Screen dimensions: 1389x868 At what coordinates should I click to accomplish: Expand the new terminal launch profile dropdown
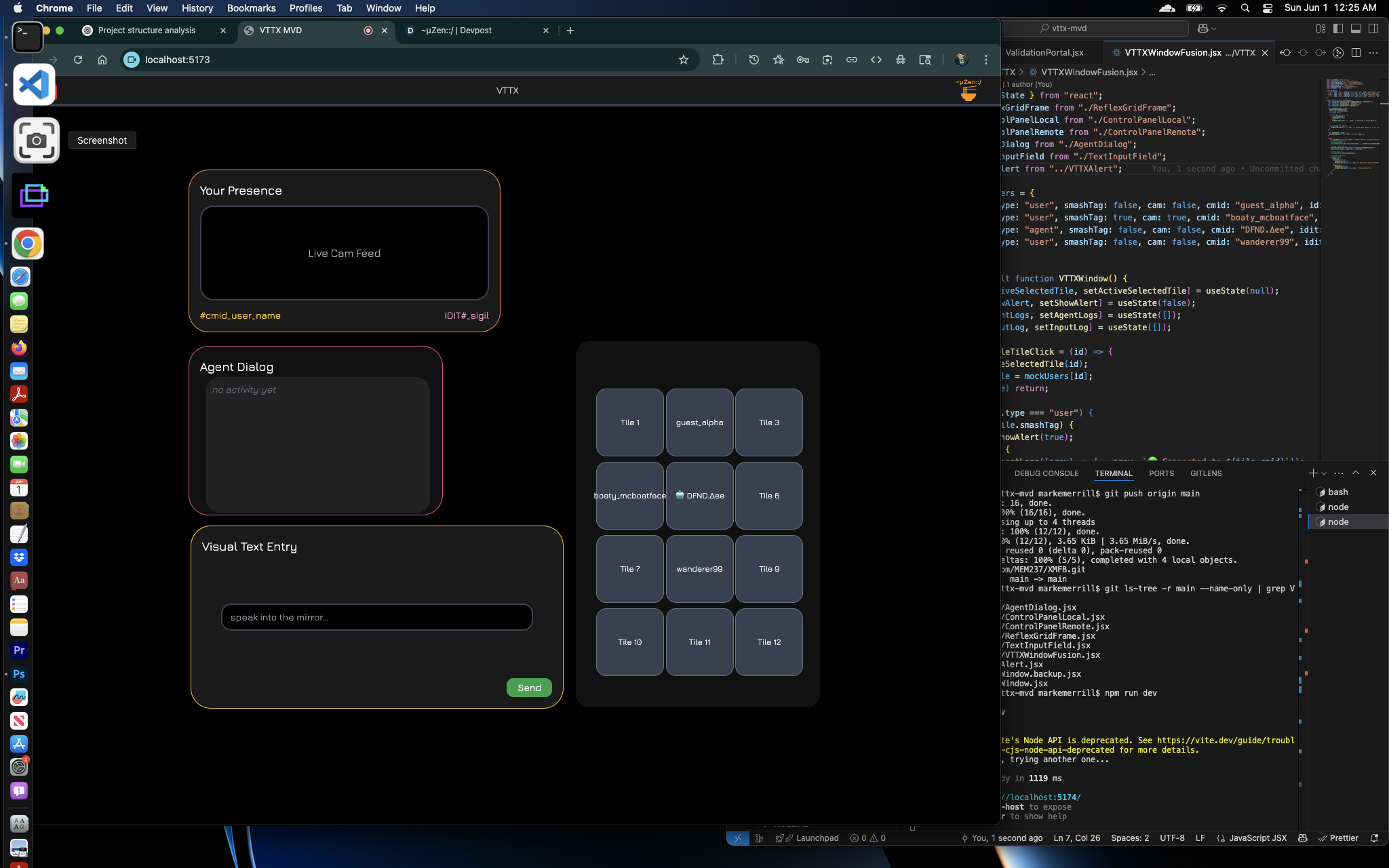[x=1324, y=473]
